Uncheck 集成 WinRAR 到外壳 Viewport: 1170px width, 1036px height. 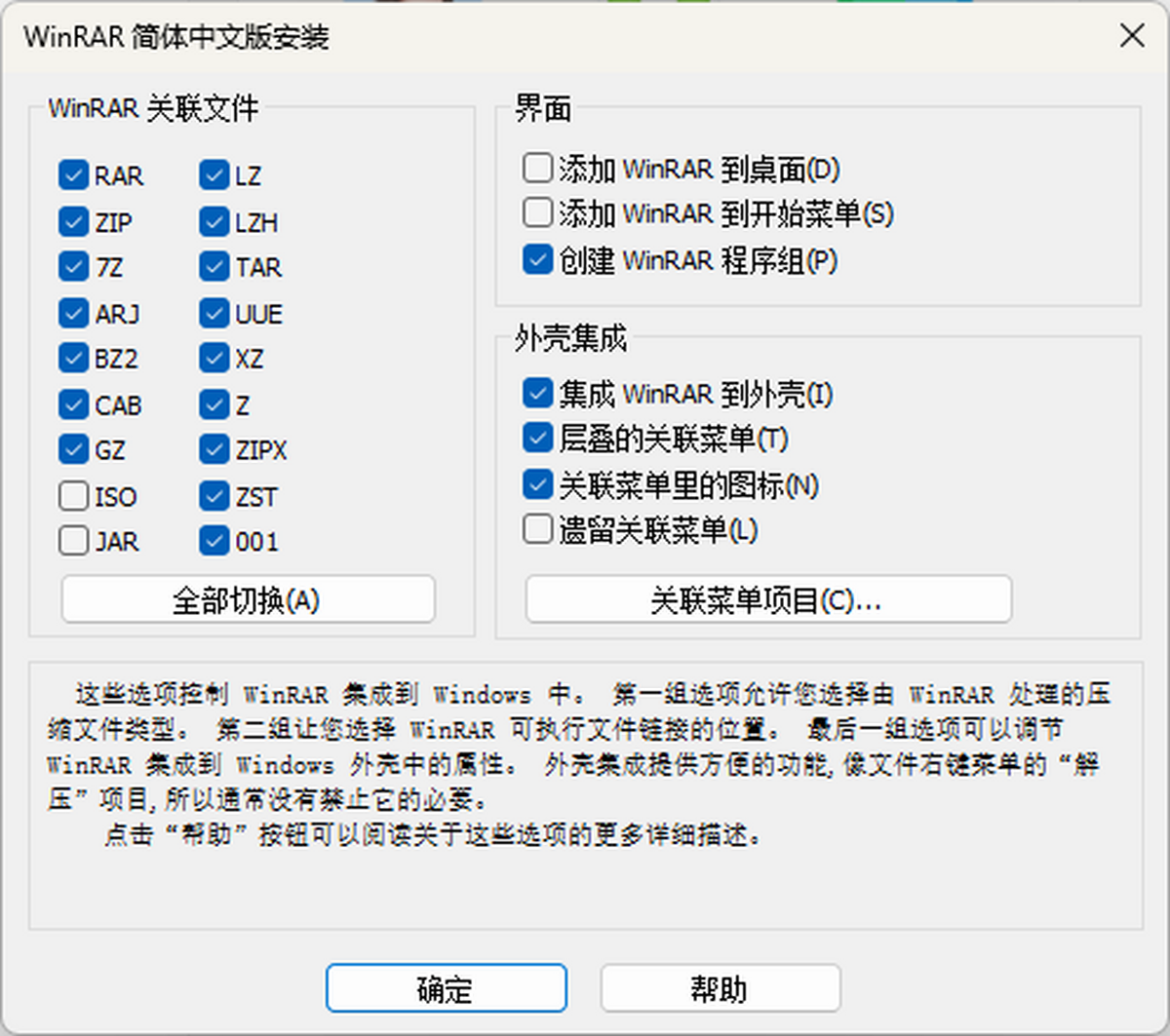pos(536,392)
